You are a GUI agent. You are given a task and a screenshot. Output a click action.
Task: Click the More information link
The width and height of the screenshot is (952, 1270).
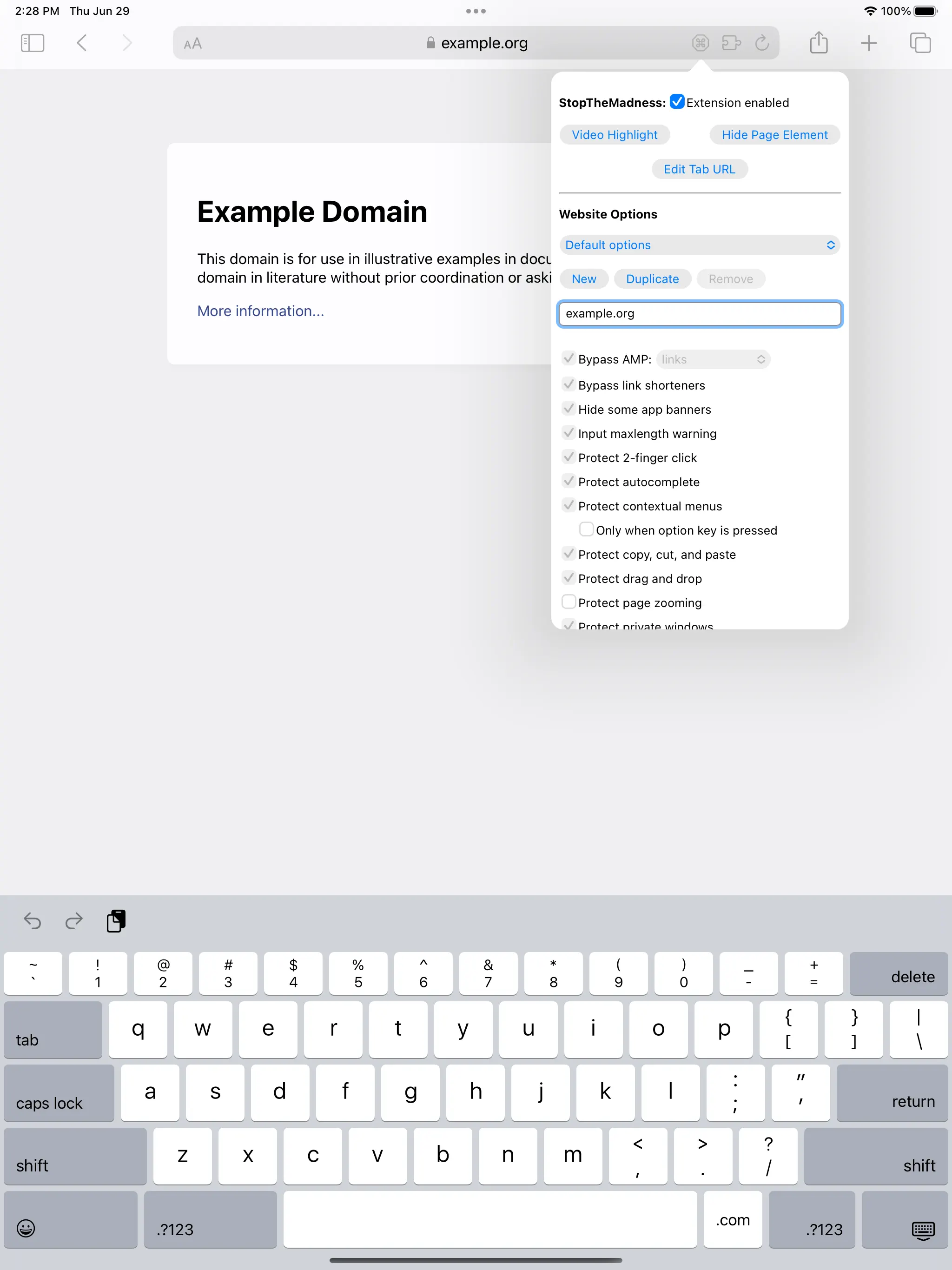pos(261,311)
